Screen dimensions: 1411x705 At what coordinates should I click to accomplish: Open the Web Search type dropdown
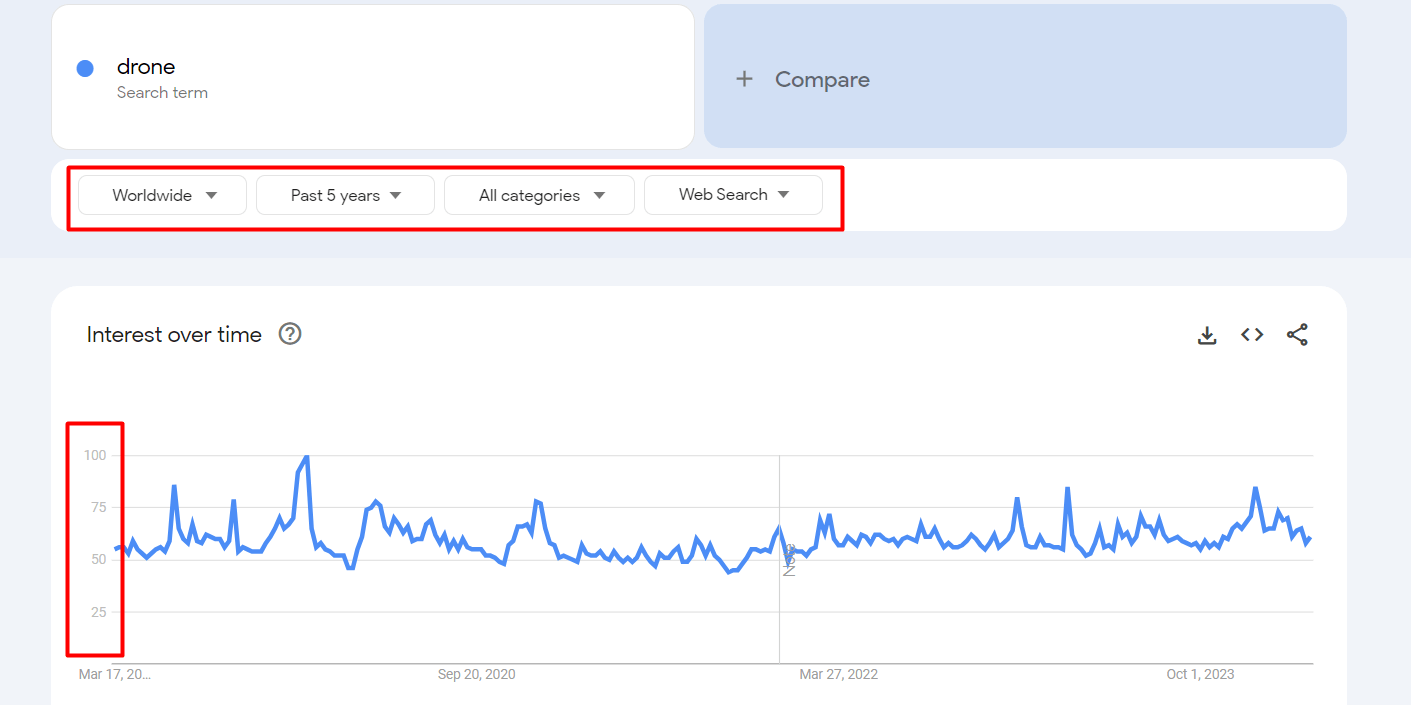(733, 194)
